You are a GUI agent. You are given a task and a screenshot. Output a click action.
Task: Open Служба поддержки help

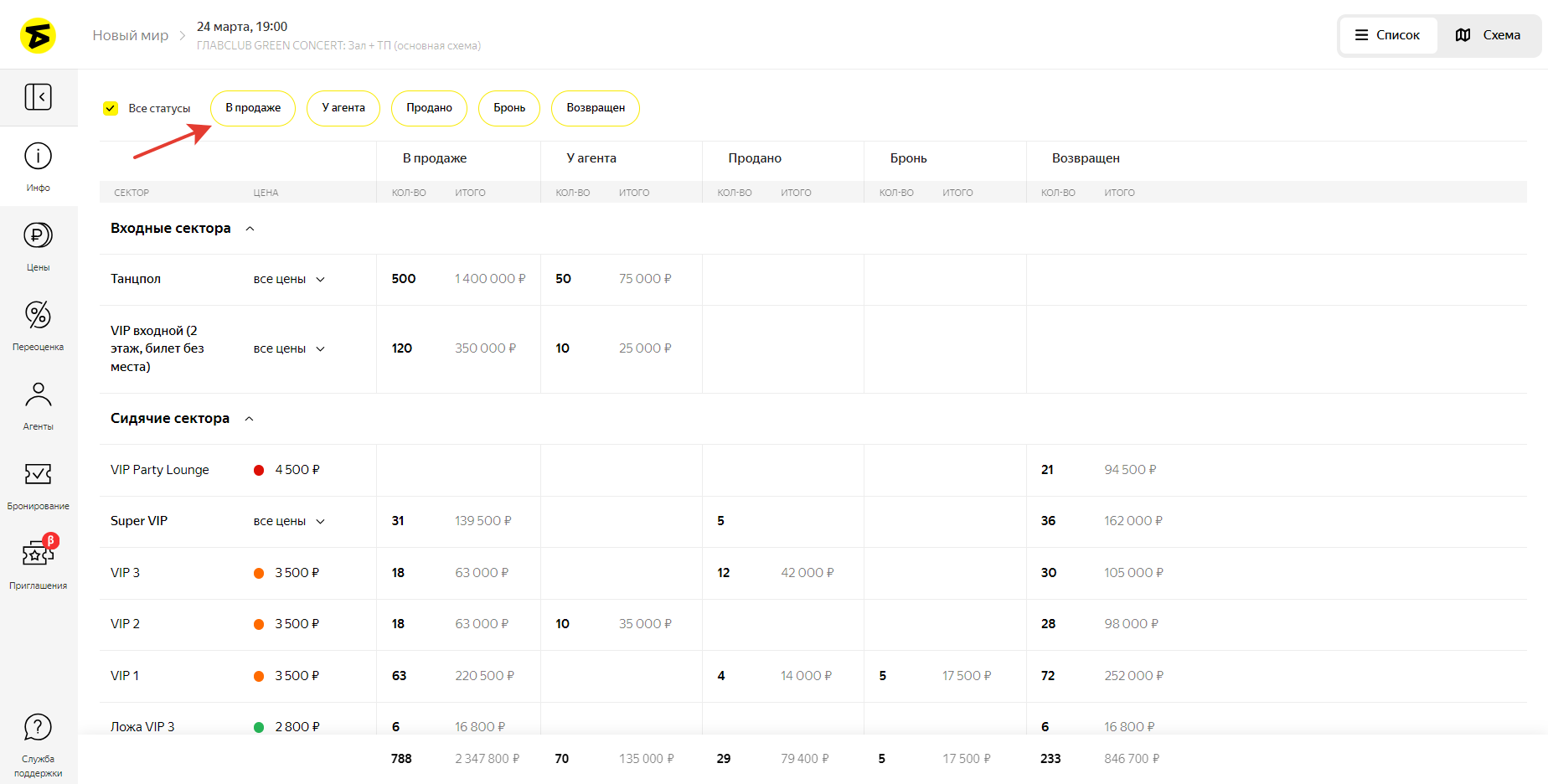(x=38, y=742)
